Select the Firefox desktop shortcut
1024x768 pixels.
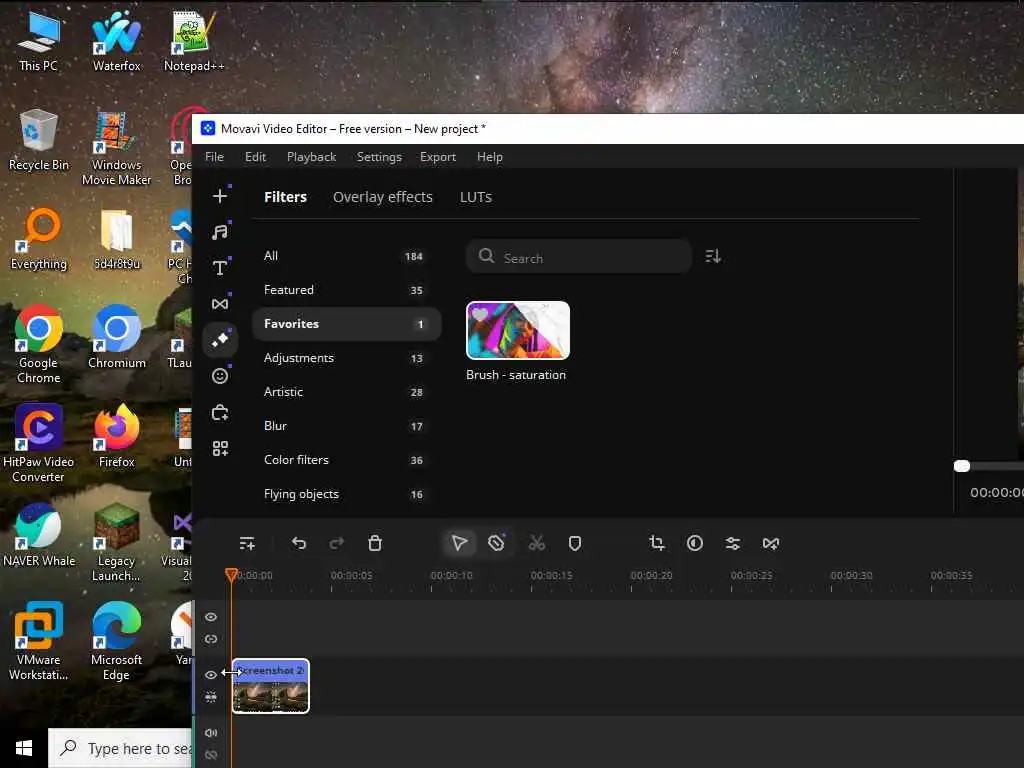116,436
